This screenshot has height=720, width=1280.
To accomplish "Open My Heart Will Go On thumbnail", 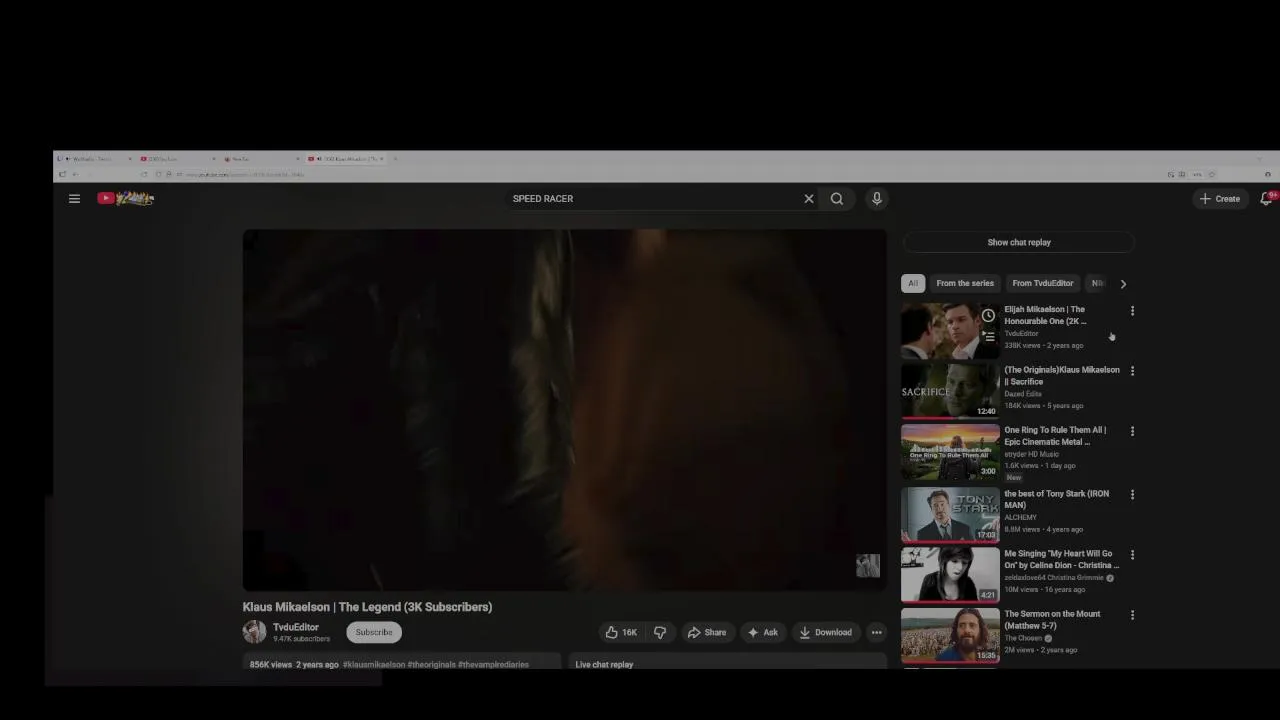I will click(950, 574).
